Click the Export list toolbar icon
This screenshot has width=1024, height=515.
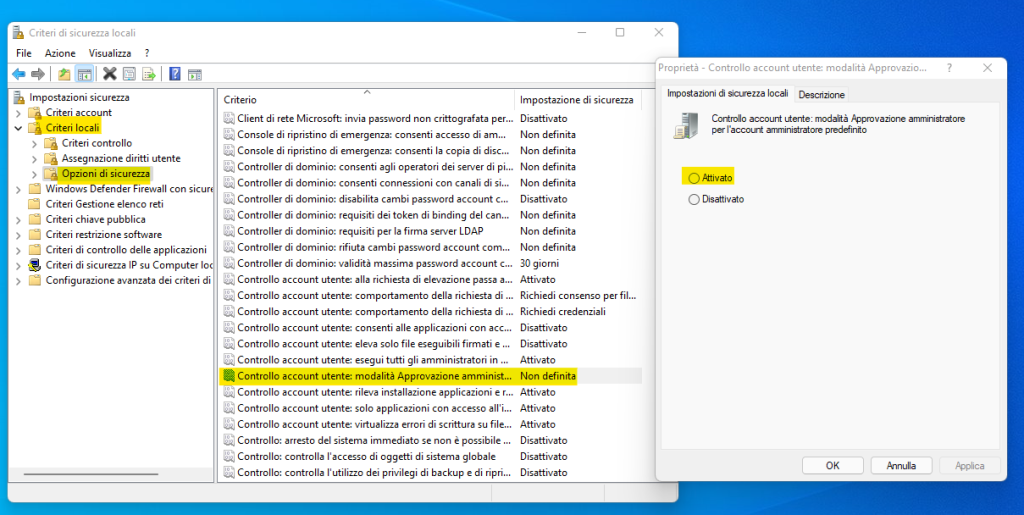(x=149, y=74)
